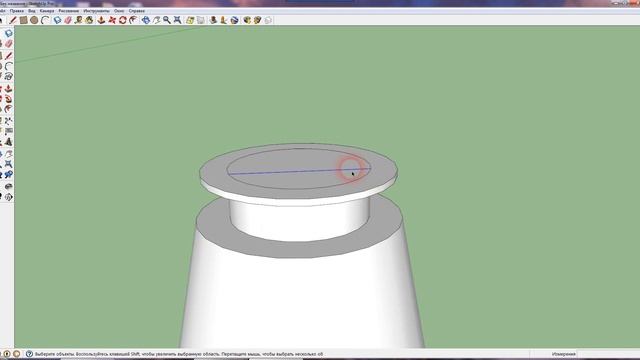
Task: Click Zoom Extents in top toolbar
Action: 178,20
